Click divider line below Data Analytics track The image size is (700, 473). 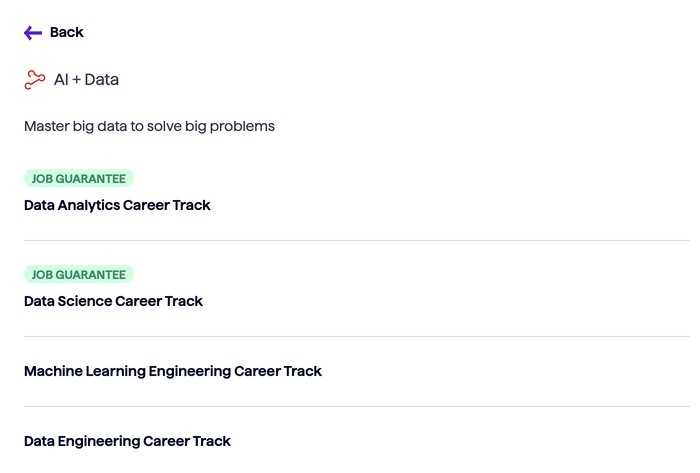click(357, 241)
